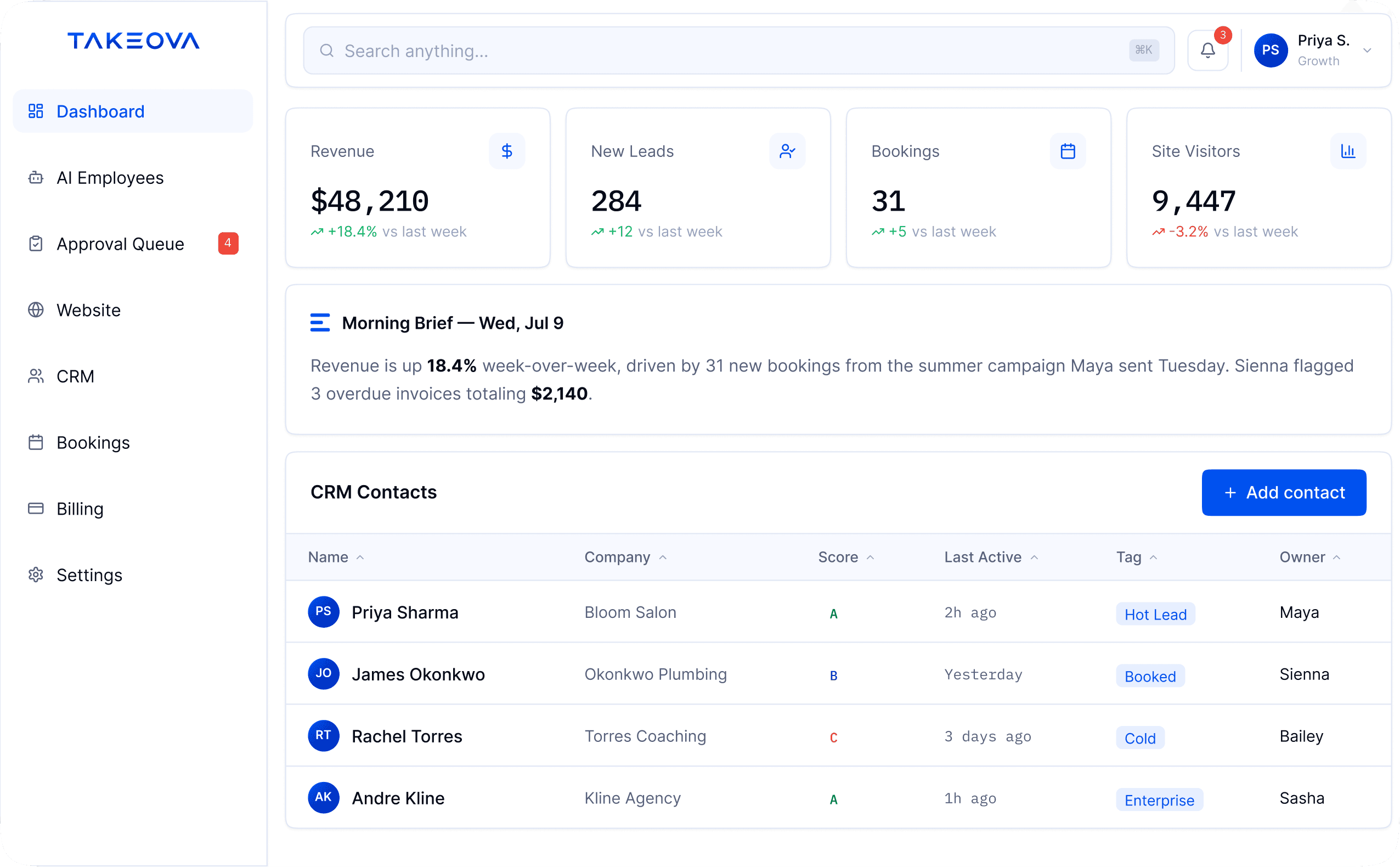Open the Billing page
Viewport: 1400px width, 867px height.
pyautogui.click(x=133, y=509)
